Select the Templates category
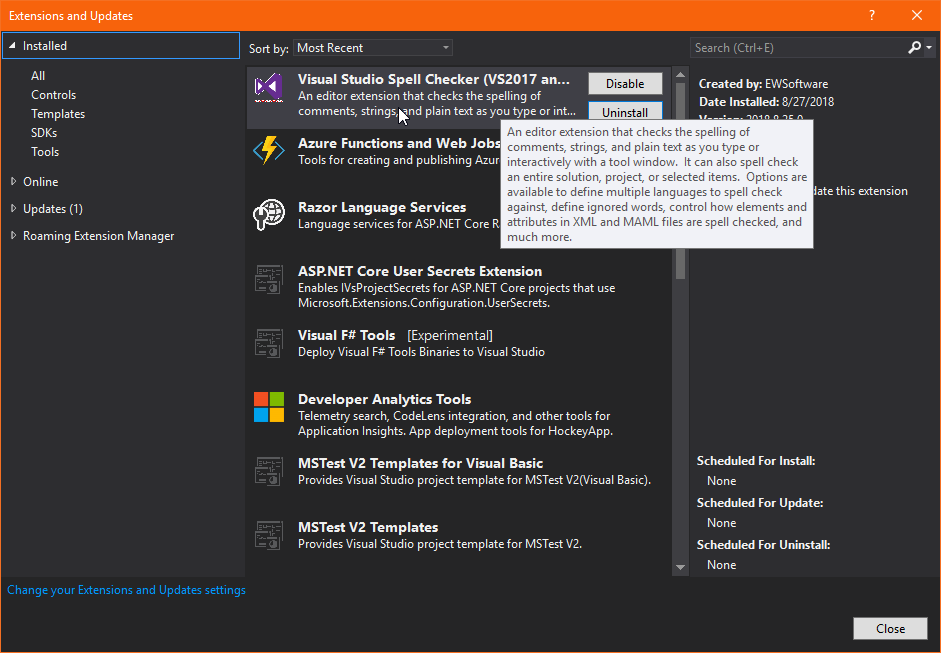This screenshot has width=941, height=653. point(58,114)
